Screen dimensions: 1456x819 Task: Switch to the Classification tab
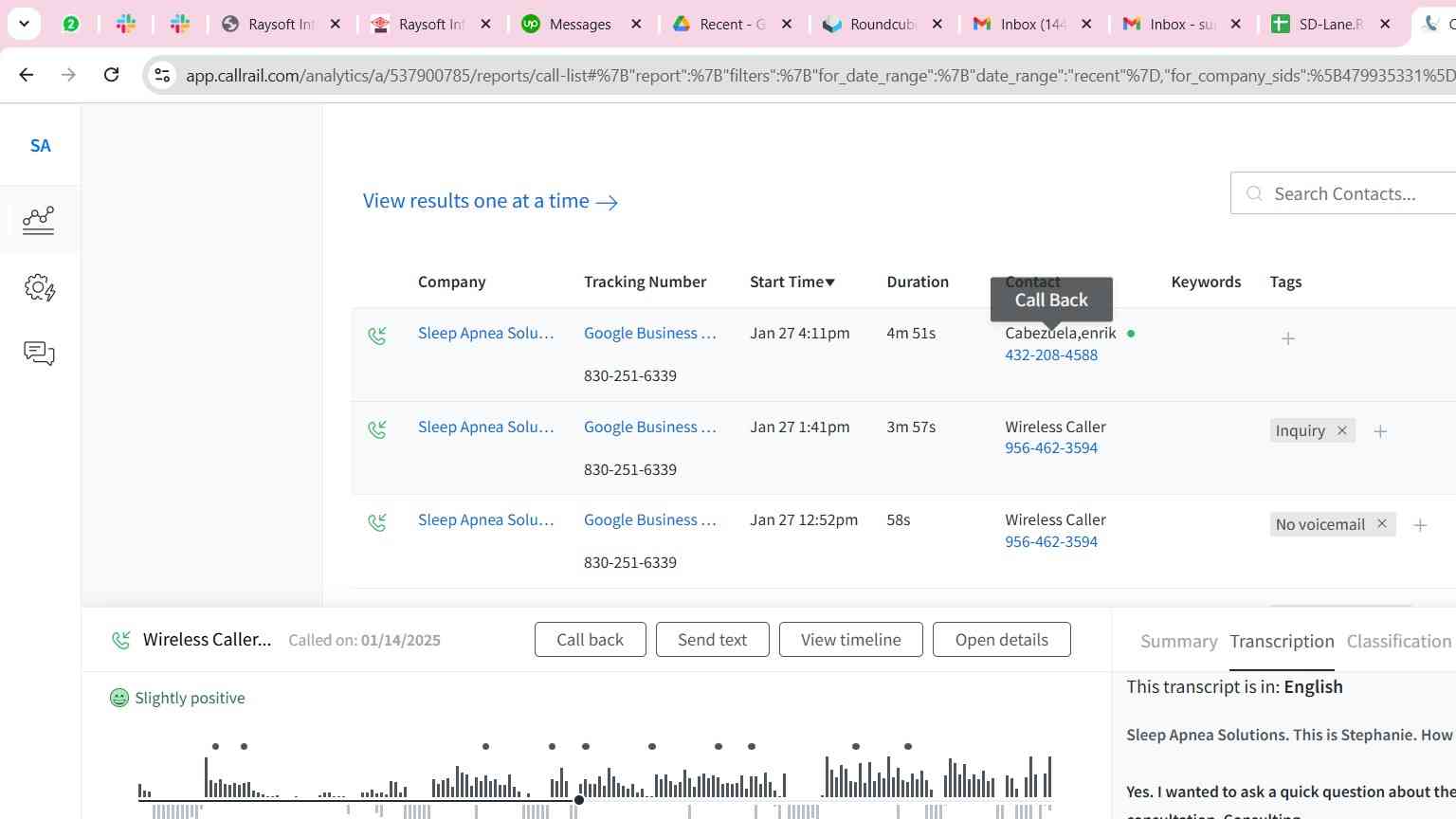[x=1399, y=641]
